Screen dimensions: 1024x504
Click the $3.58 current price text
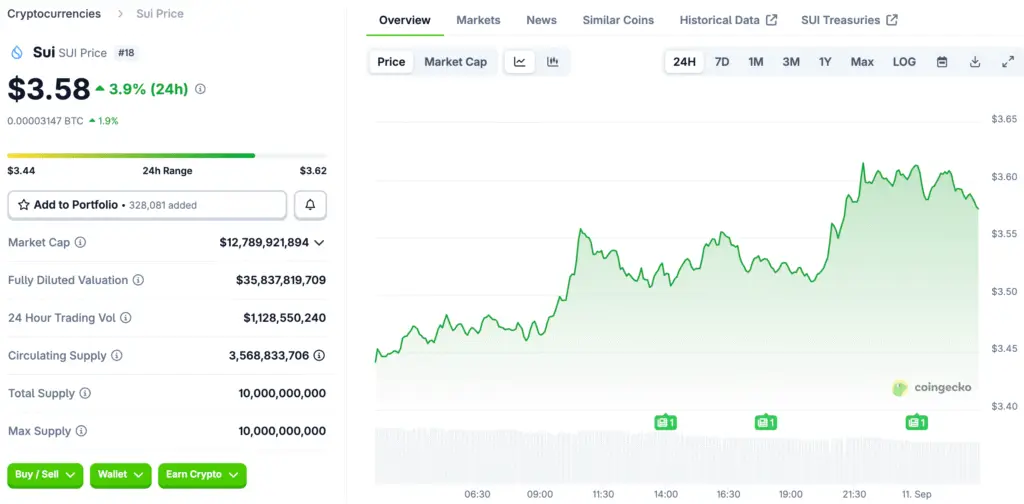coord(49,89)
